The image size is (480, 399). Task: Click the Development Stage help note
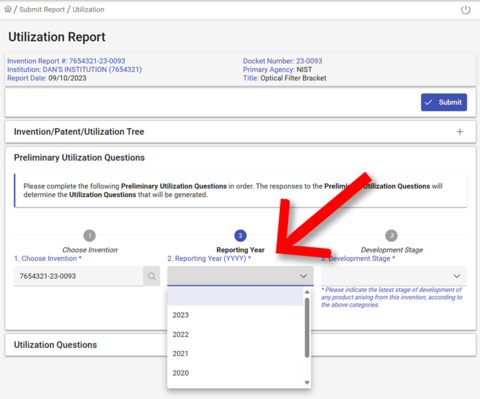[x=392, y=297]
